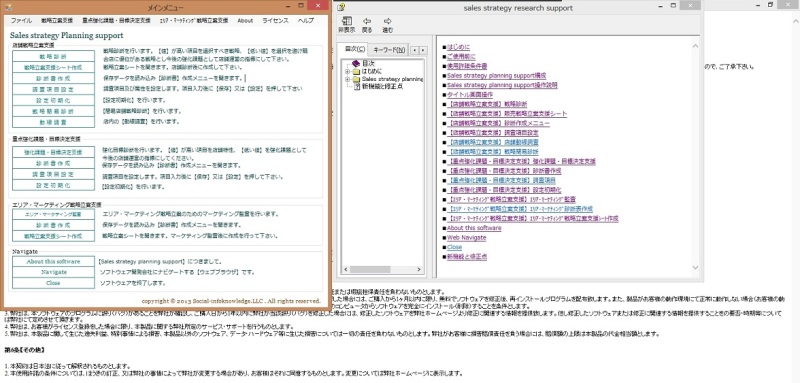Open 【店舗戦略立案支援】診断作成メニュー link
800x383 pixels.
pyautogui.click(x=498, y=123)
